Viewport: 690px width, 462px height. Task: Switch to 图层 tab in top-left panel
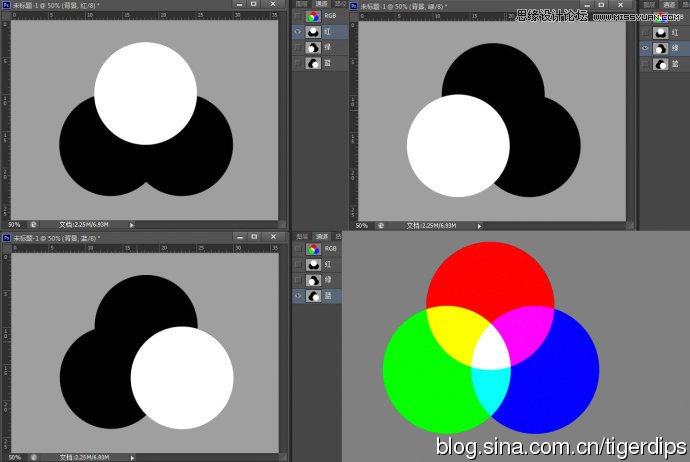(x=302, y=4)
